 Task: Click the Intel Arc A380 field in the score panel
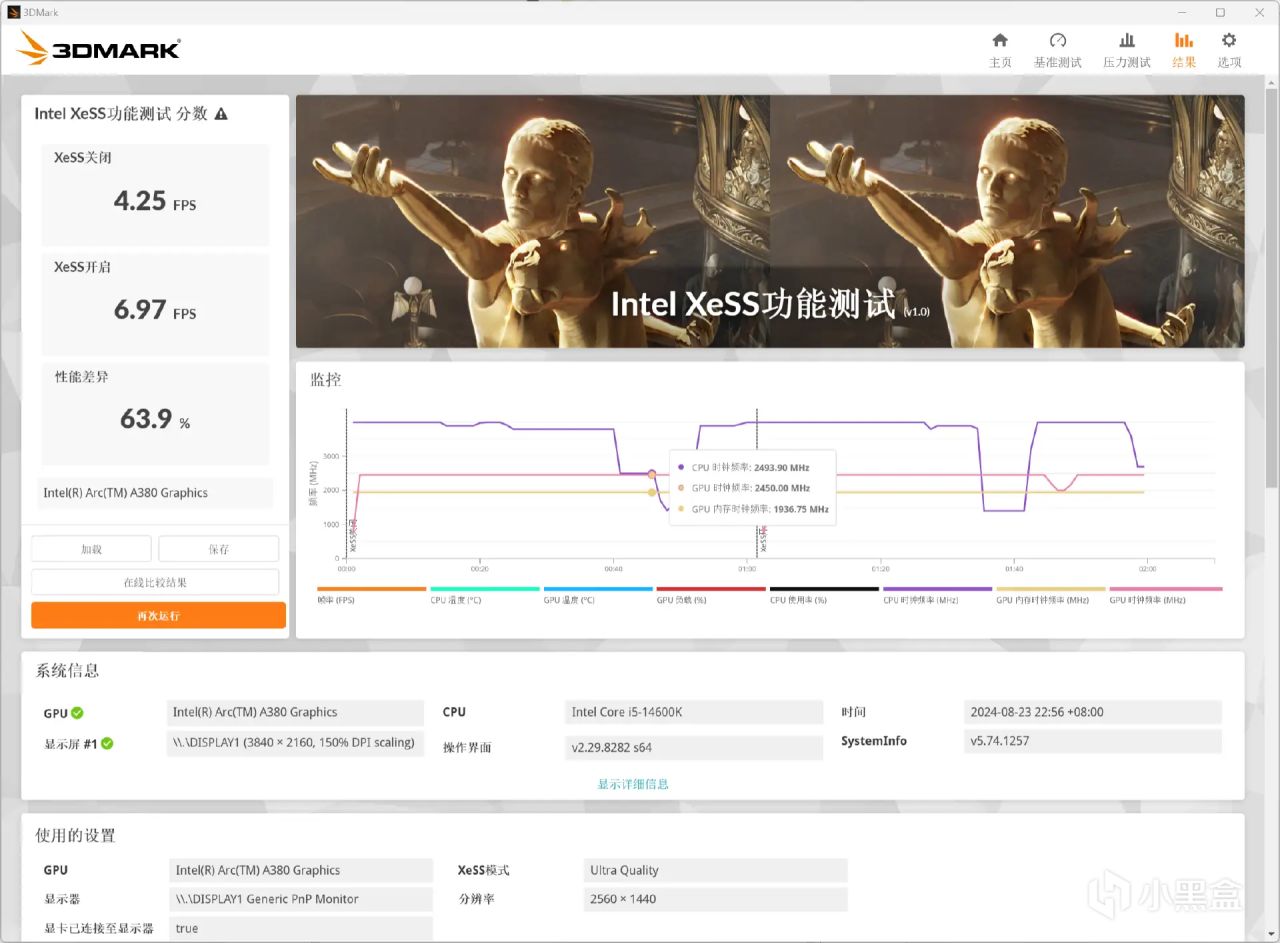coord(155,493)
